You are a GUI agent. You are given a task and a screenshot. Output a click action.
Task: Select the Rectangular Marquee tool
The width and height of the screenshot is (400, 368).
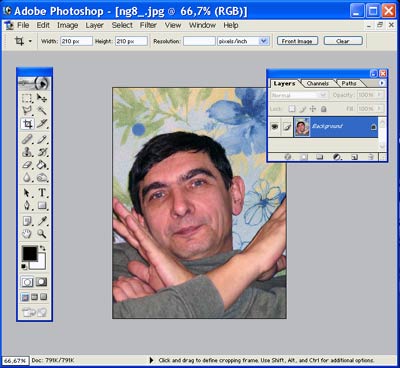pyautogui.click(x=27, y=98)
